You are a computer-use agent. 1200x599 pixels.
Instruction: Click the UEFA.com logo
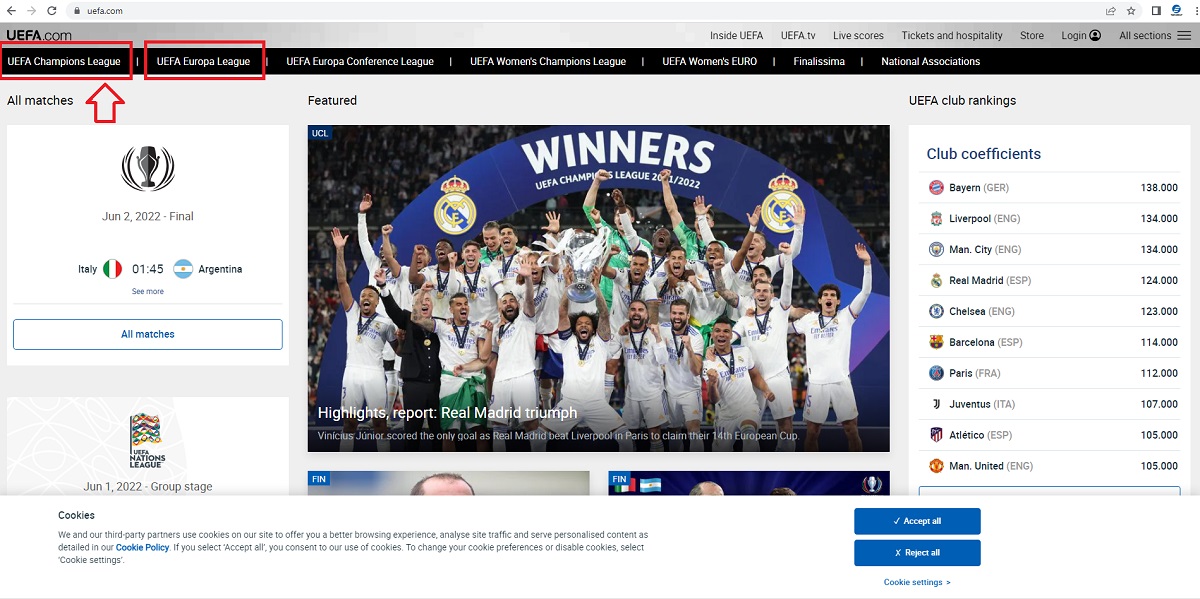click(x=39, y=35)
